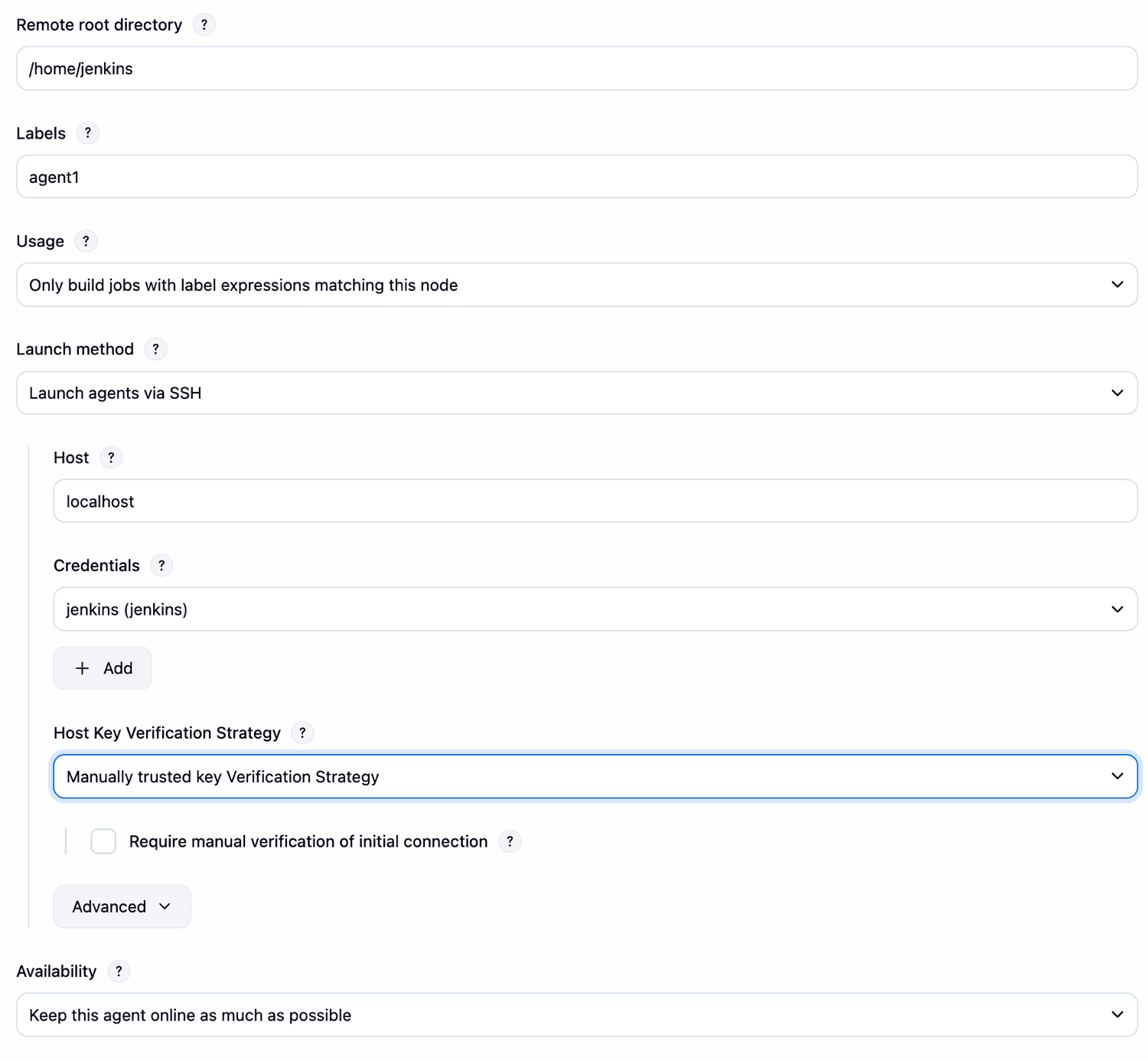Open help for Host Key Verification Strategy
The width and height of the screenshot is (1148, 1061).
click(x=302, y=733)
